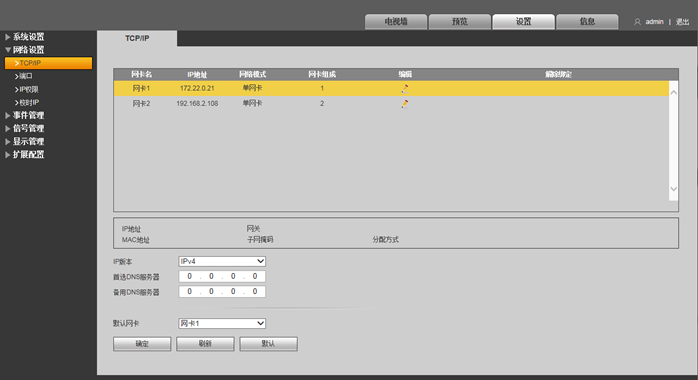The image size is (698, 380).
Task: Open the 默认网卡 dropdown
Action: click(222, 323)
